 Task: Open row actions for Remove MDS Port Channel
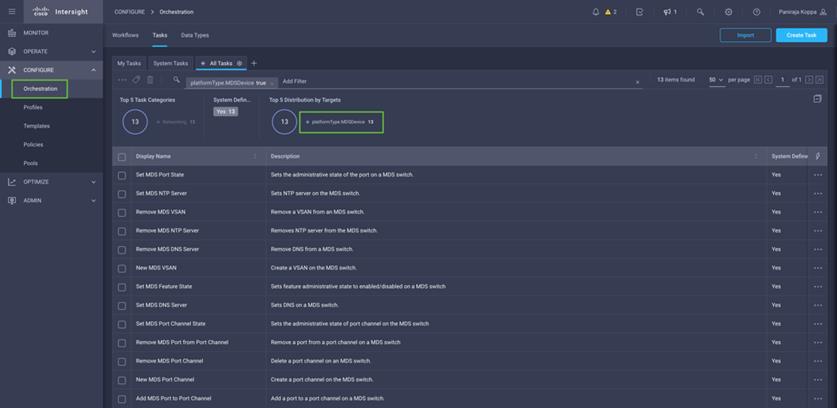point(818,361)
